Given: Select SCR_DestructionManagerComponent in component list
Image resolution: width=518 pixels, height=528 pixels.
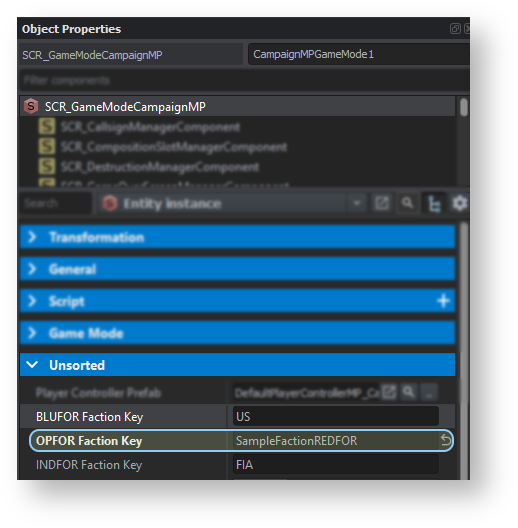Looking at the screenshot, I should coord(160,167).
